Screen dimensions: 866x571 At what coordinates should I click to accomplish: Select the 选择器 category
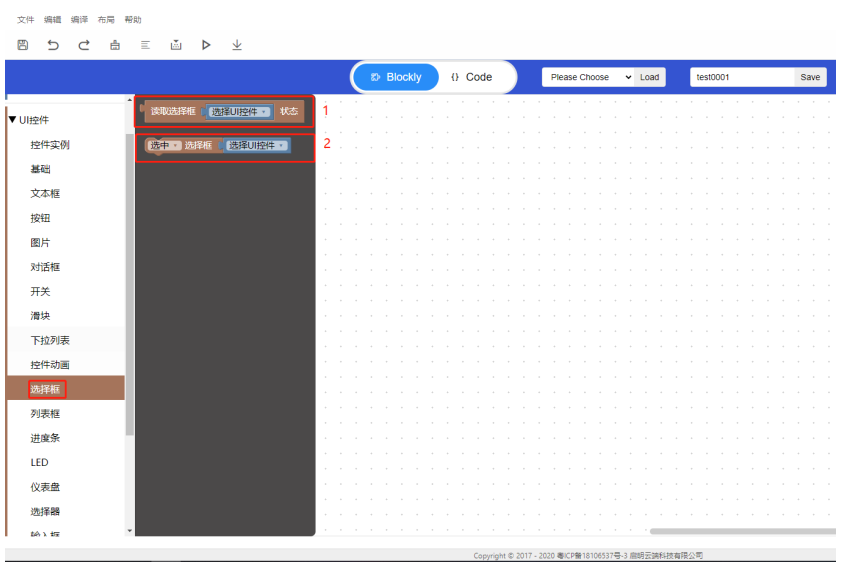45,511
